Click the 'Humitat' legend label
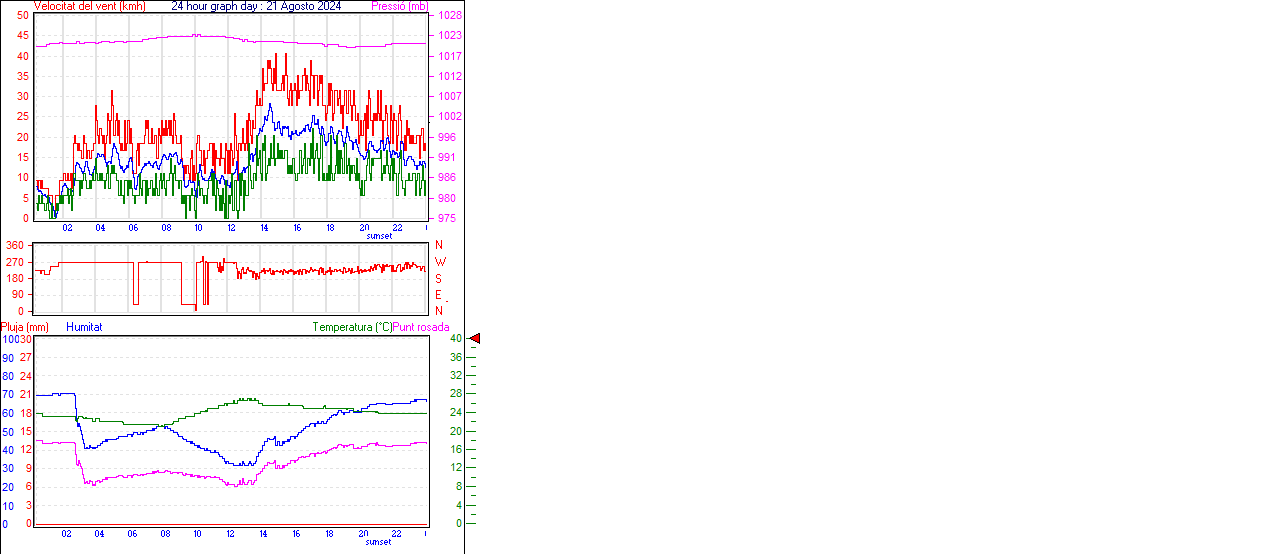The image size is (1280, 554). (x=84, y=327)
